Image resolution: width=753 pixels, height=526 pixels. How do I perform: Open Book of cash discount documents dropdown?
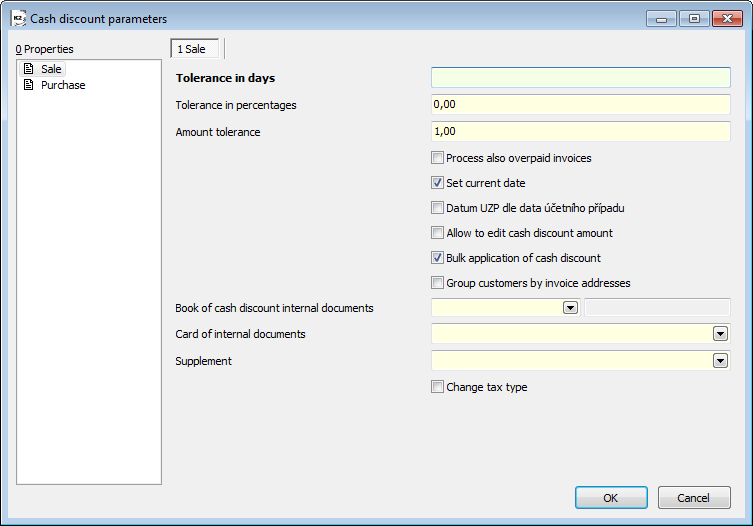(x=570, y=308)
